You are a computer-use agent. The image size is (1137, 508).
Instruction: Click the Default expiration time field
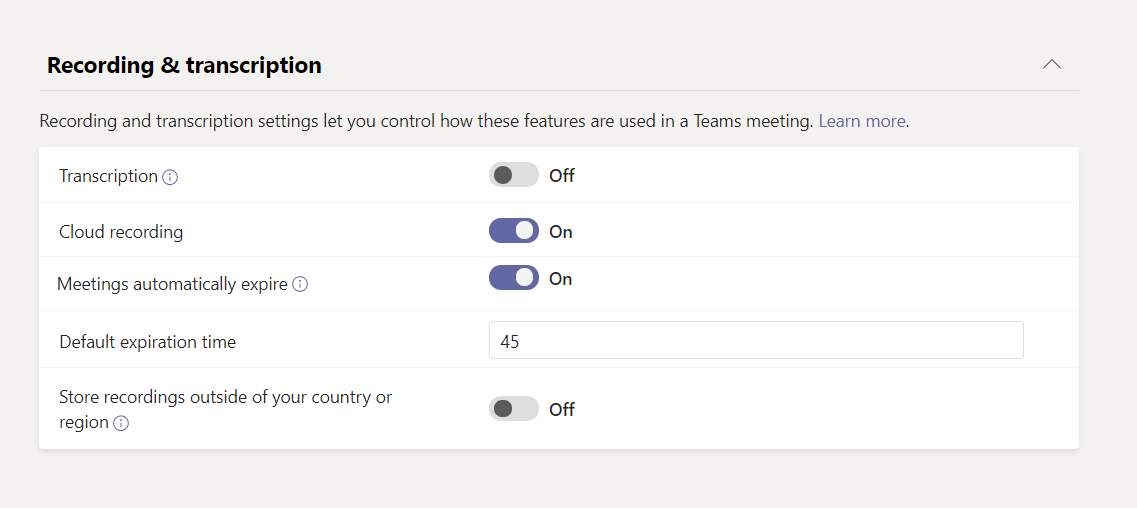(x=755, y=340)
